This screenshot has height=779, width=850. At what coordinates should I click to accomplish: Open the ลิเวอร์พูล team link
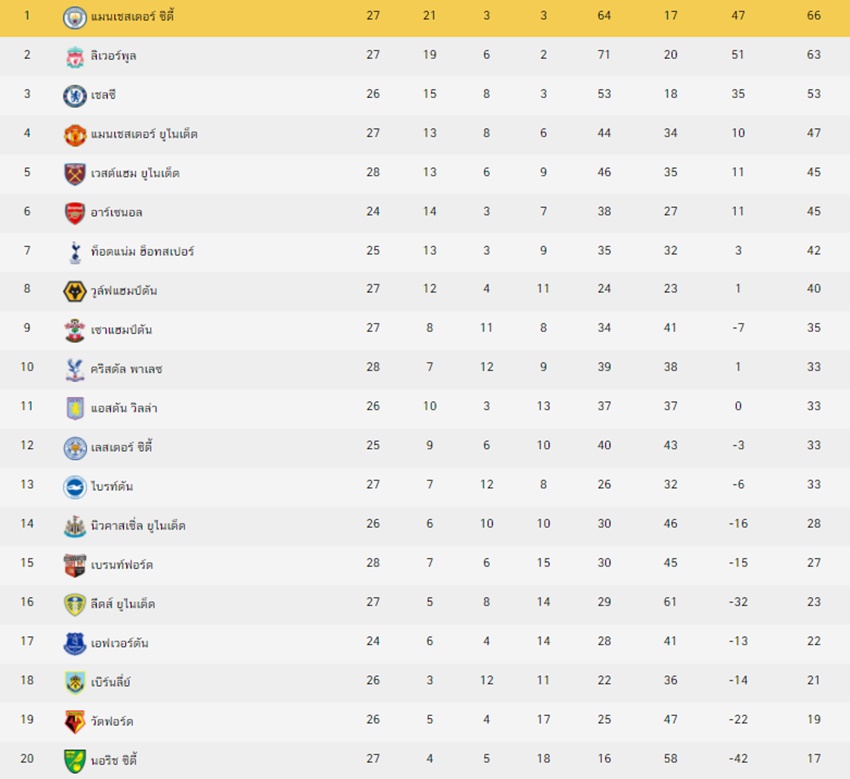point(113,56)
